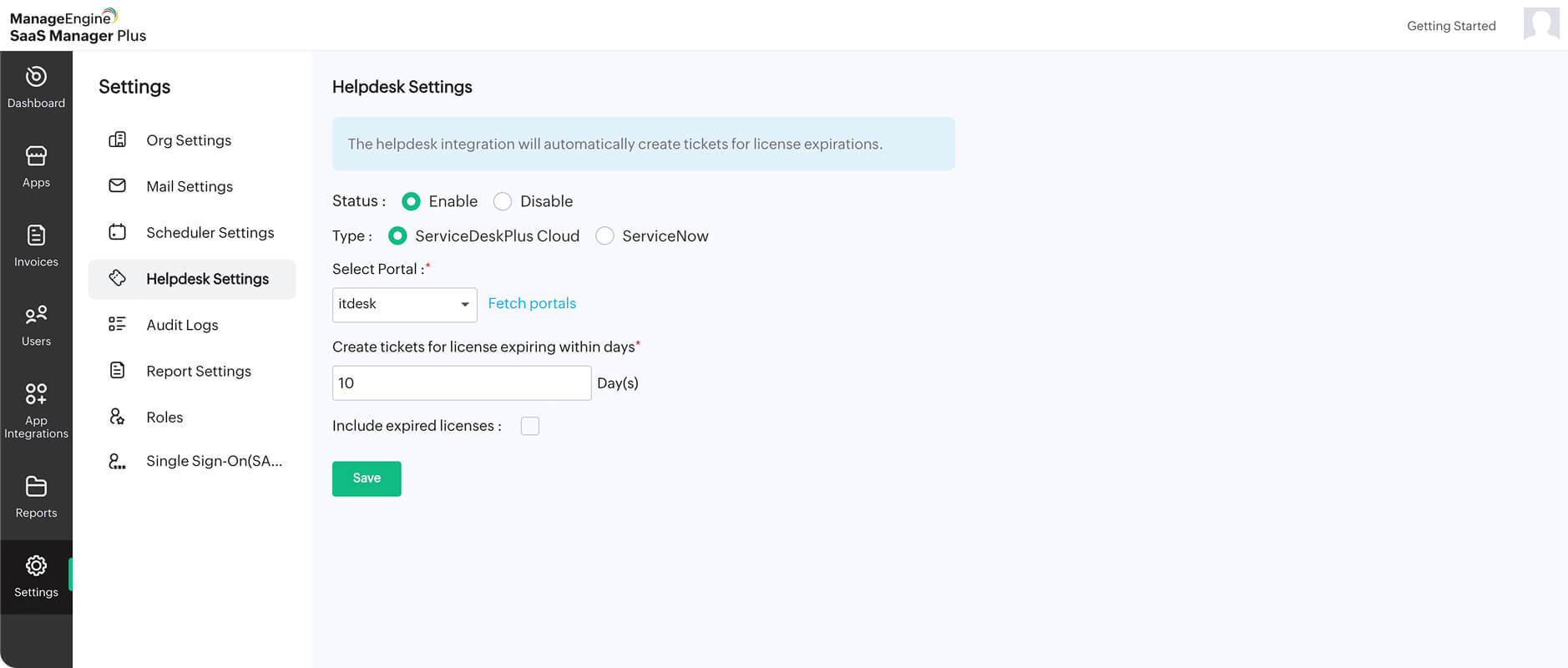The height and width of the screenshot is (668, 1568).
Task: Open Scheduler Settings in settings menu
Action: click(210, 233)
